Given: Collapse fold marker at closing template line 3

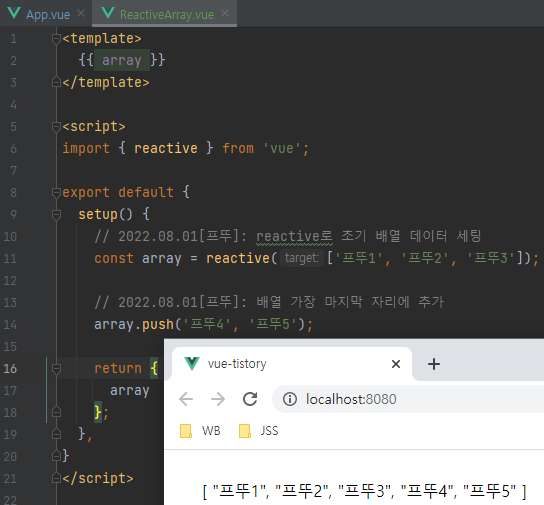Looking at the screenshot, I should pyautogui.click(x=56, y=83).
